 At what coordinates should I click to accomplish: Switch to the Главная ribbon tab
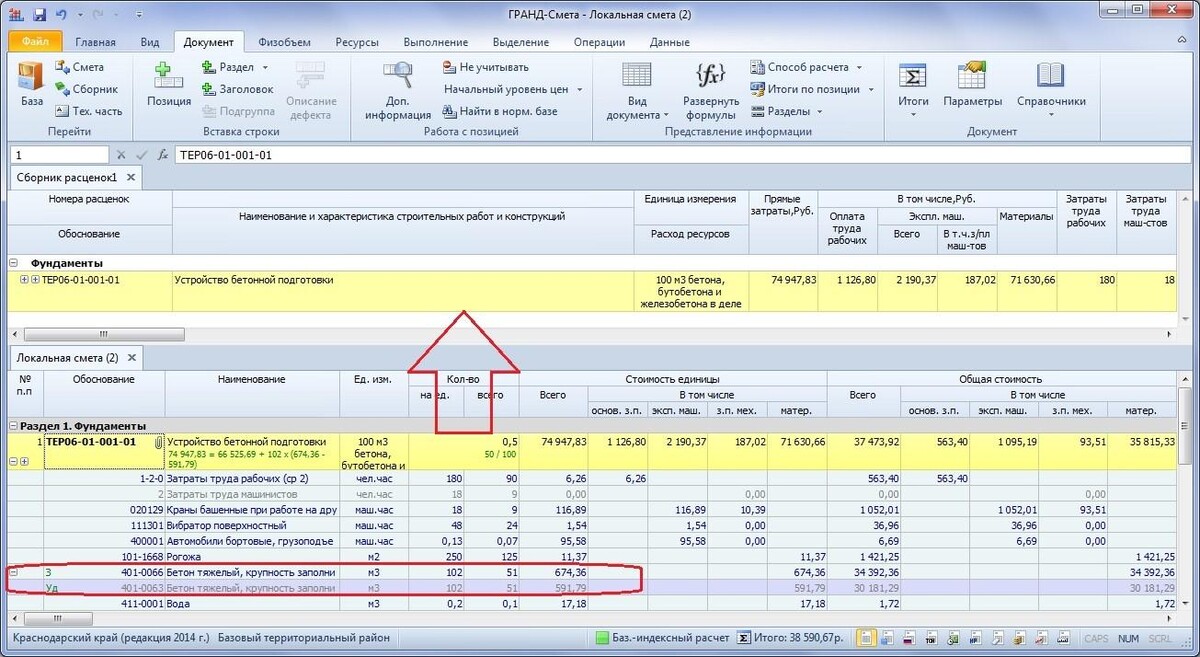(95, 42)
